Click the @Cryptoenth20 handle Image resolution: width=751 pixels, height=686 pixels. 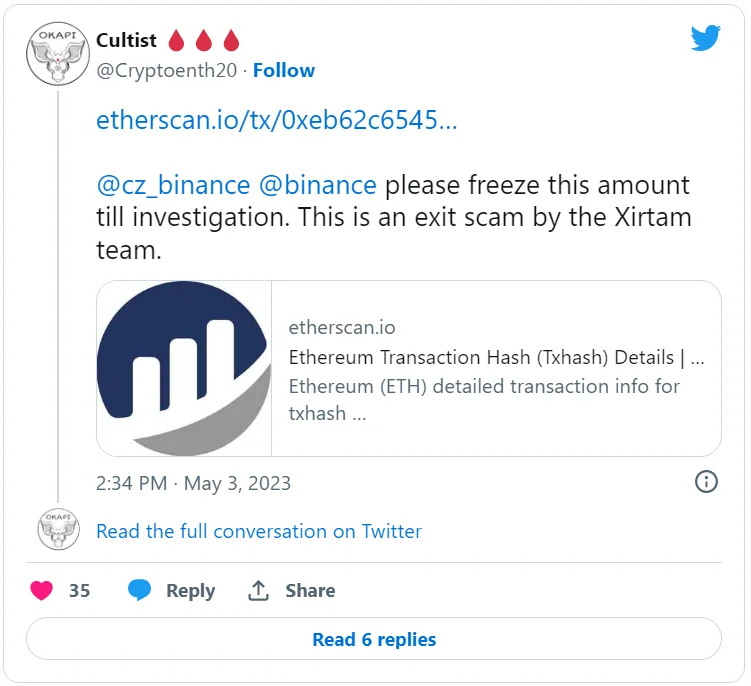[x=168, y=71]
